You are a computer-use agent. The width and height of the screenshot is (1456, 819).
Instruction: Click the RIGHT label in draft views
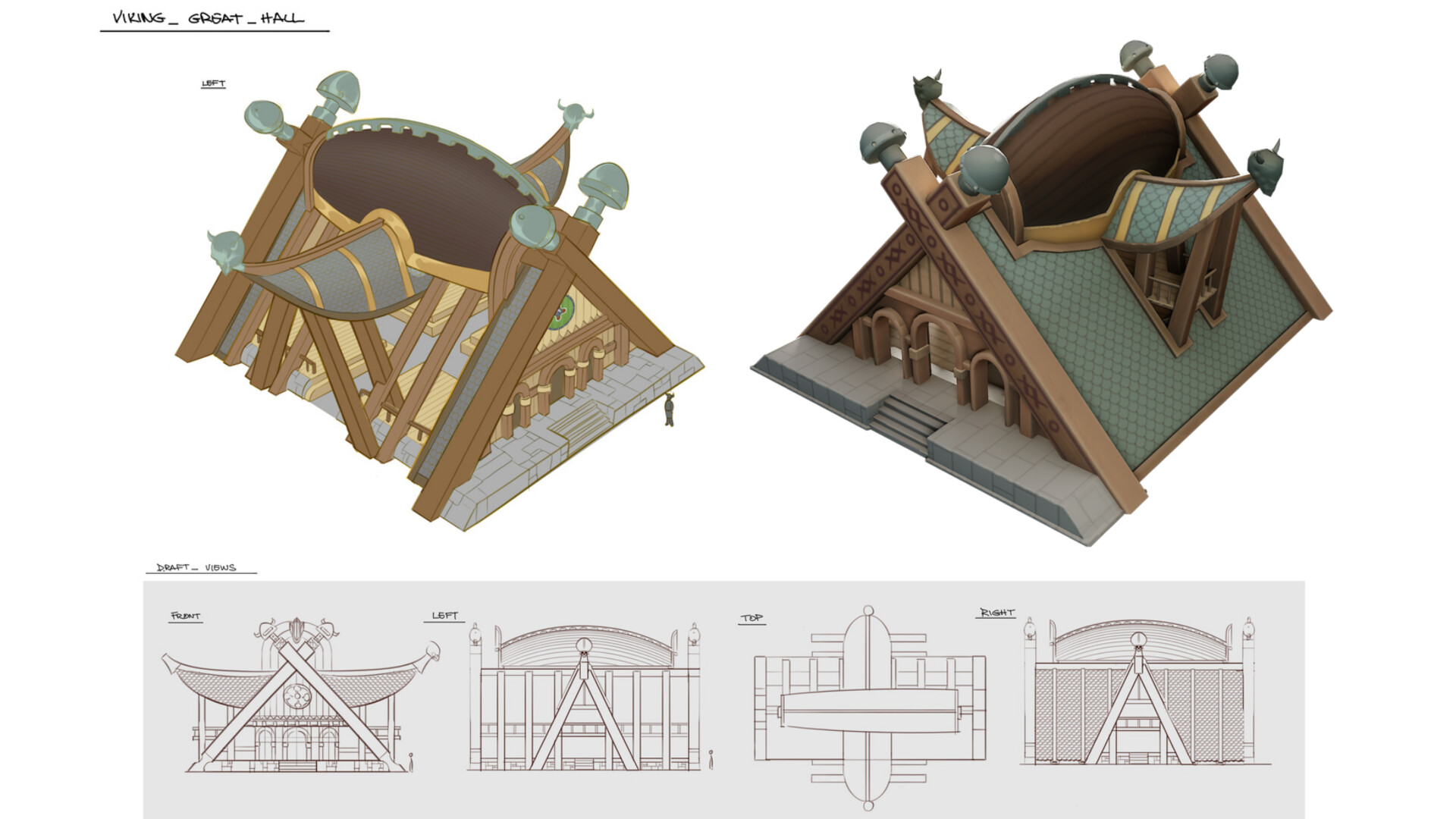pos(996,612)
